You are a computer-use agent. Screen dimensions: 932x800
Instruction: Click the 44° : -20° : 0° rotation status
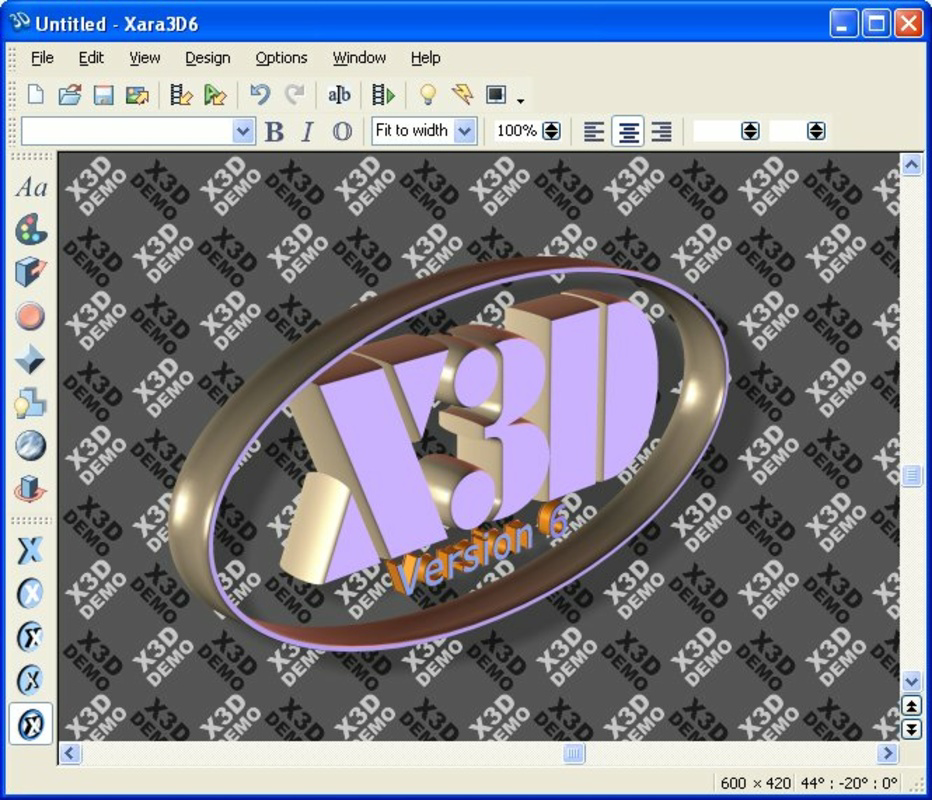pos(849,783)
